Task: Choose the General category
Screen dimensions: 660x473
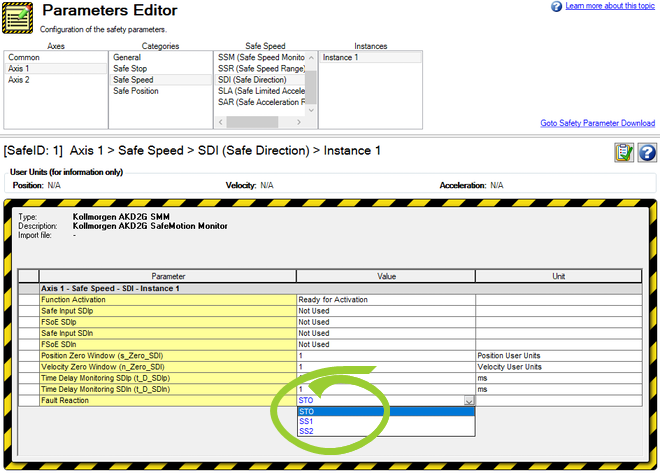Action: [x=160, y=57]
